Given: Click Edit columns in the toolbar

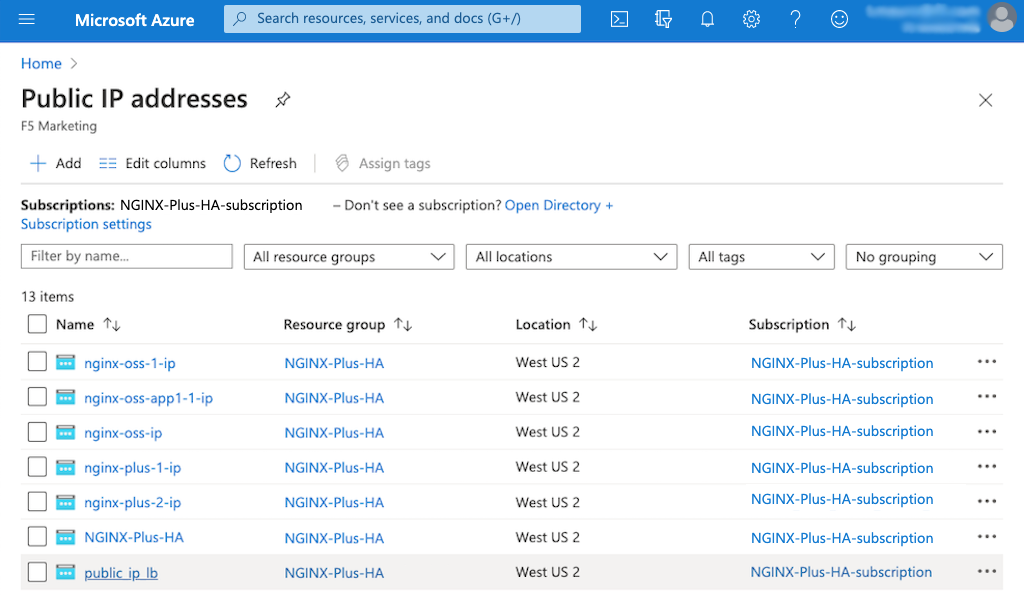Looking at the screenshot, I should 152,163.
